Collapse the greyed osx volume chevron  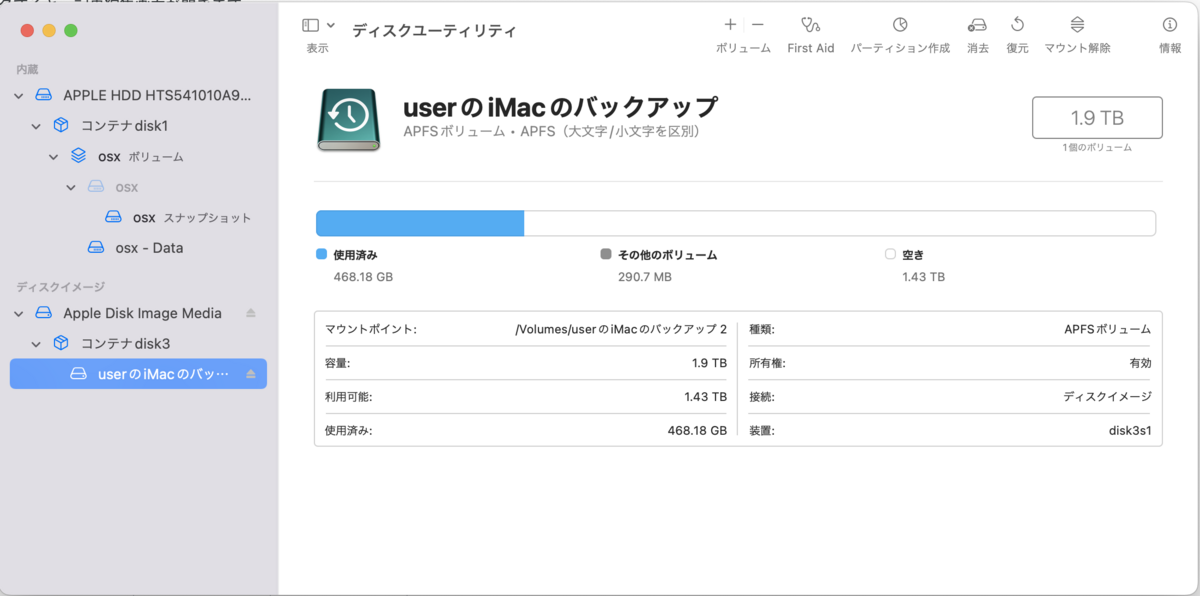(x=71, y=187)
